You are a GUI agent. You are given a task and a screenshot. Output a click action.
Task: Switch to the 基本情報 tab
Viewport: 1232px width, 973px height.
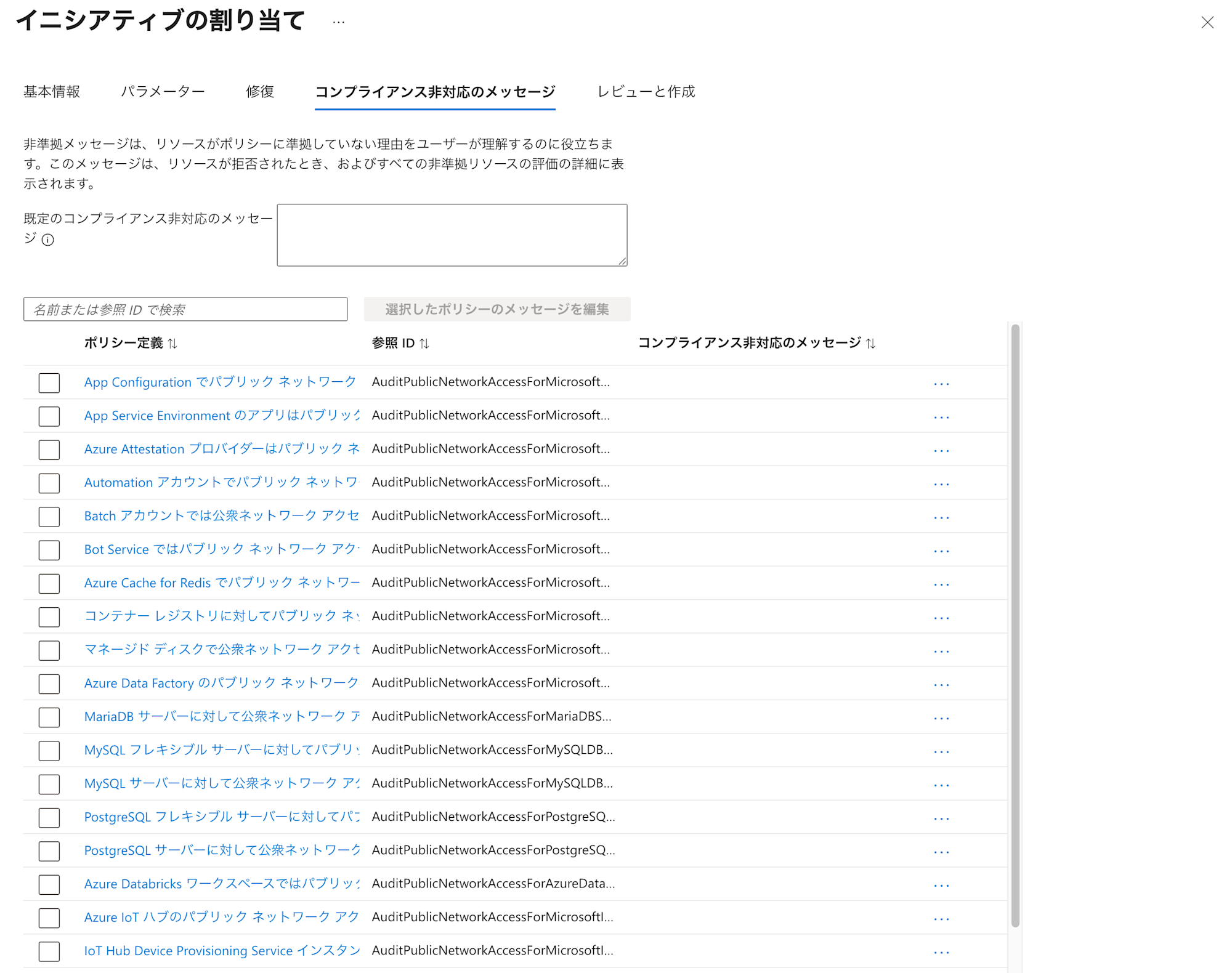pos(52,92)
